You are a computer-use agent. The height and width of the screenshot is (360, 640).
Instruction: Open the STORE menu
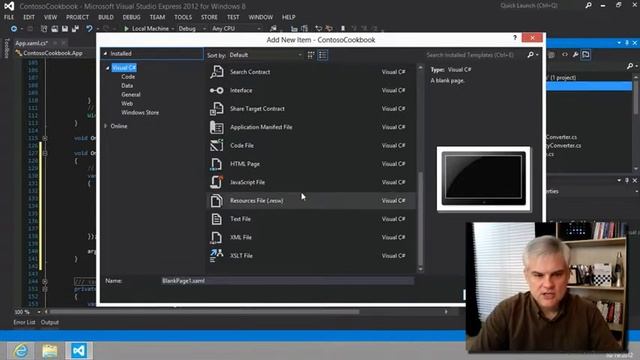[209, 17]
